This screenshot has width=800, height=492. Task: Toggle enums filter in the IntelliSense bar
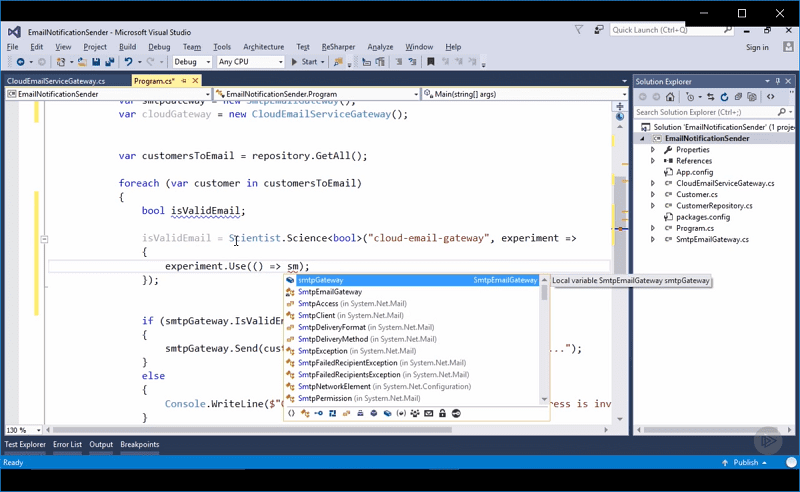point(346,413)
